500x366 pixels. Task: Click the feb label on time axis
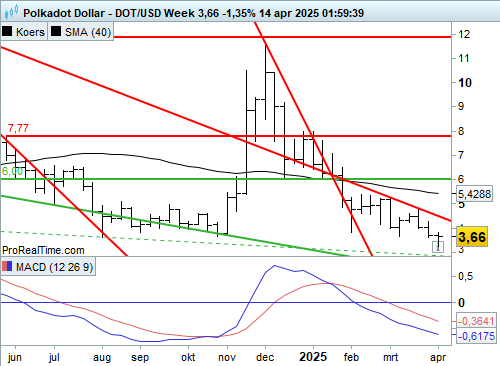tap(351, 357)
